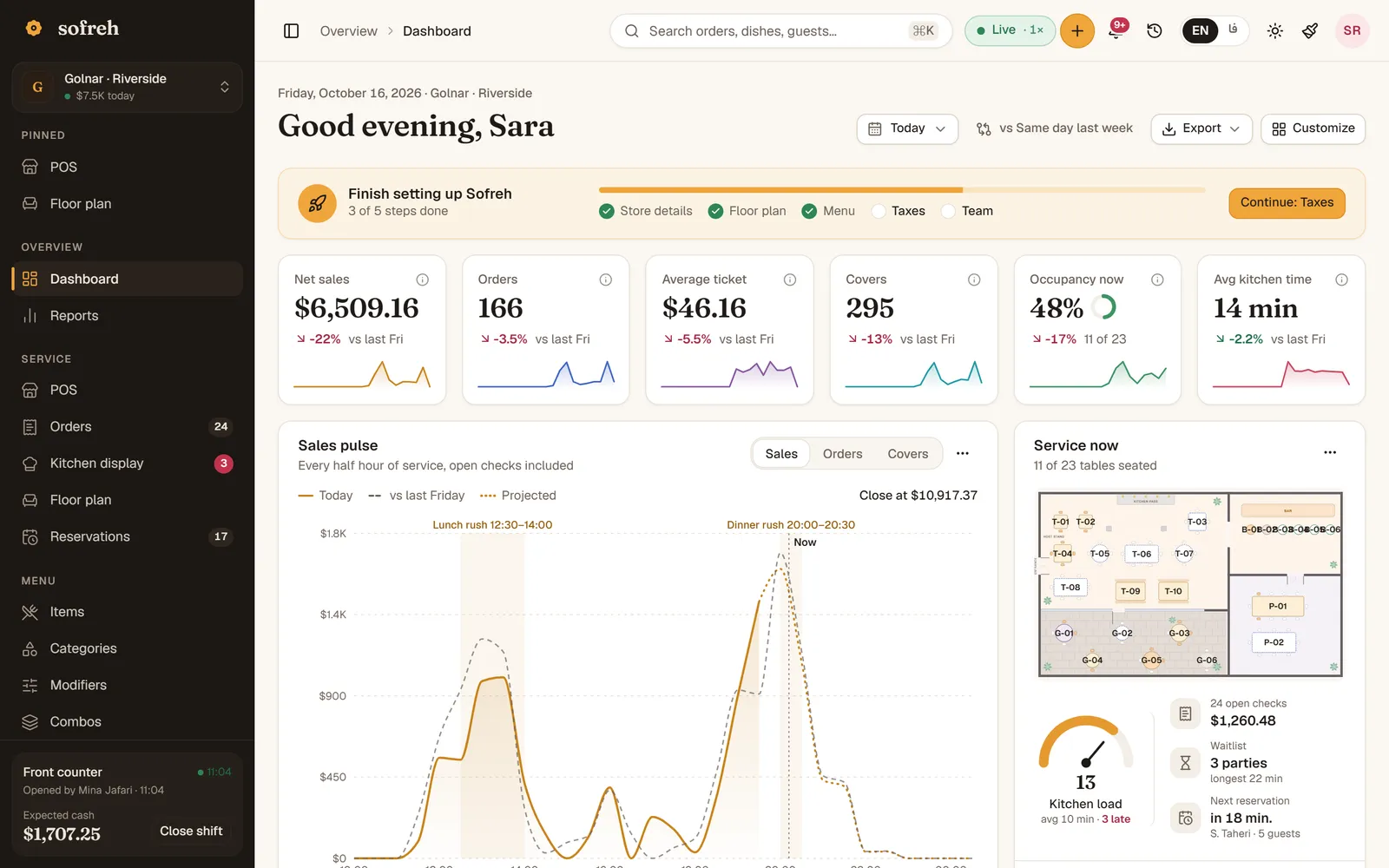Click Continue: Taxes button
1389x868 pixels.
pyautogui.click(x=1287, y=203)
